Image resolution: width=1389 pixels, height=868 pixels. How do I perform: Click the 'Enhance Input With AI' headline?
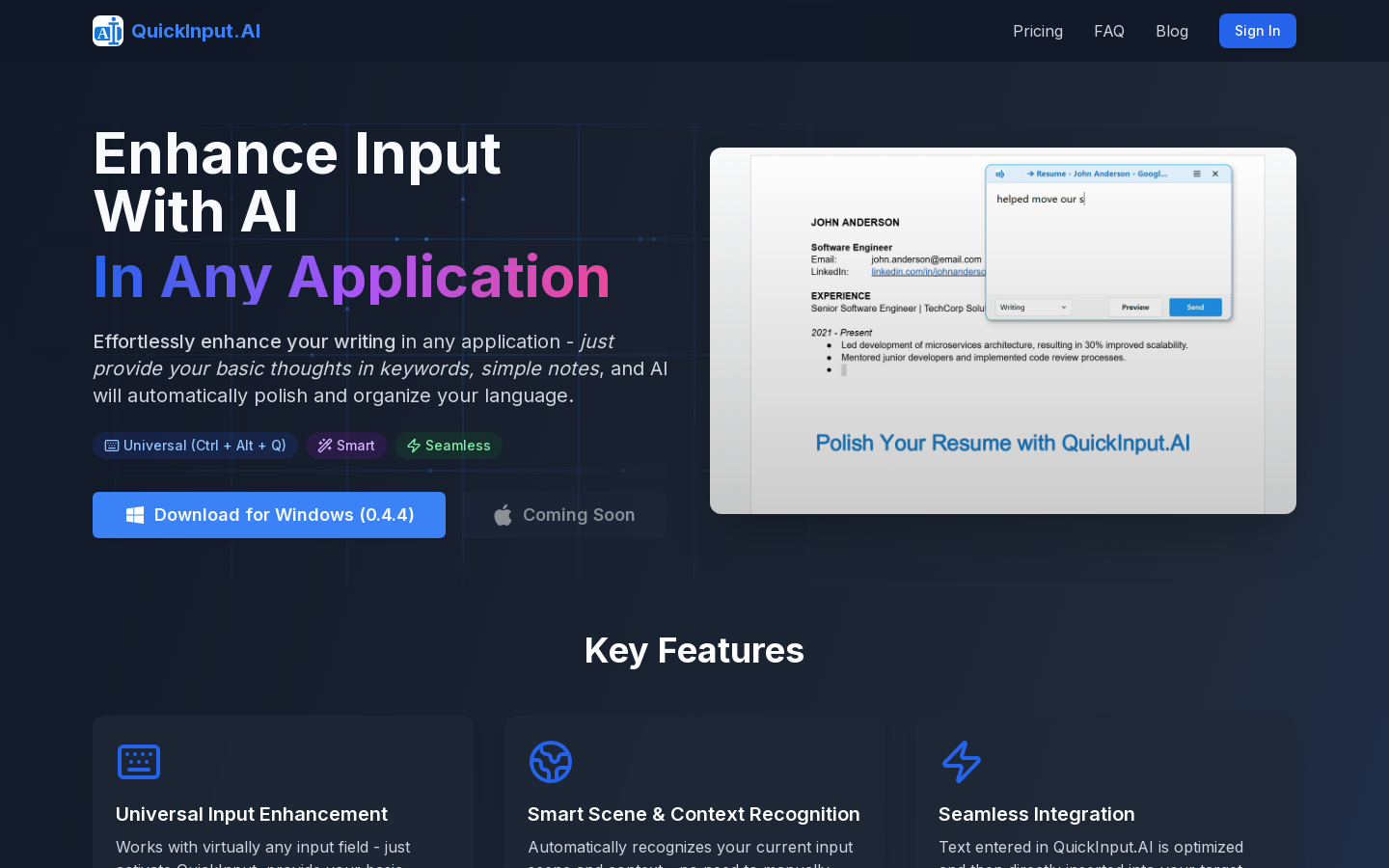point(297,182)
